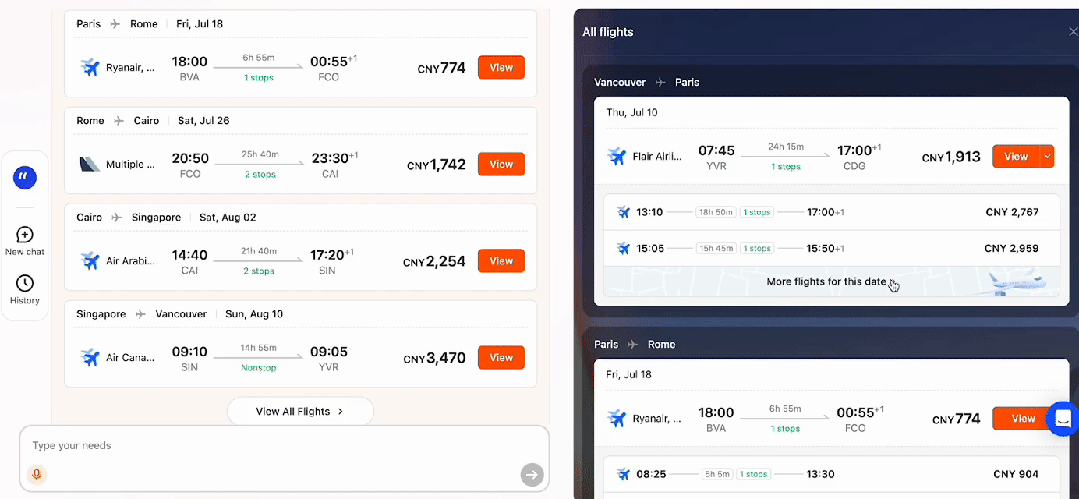Open New chat from sidebar
The image size is (1079, 499).
25,235
